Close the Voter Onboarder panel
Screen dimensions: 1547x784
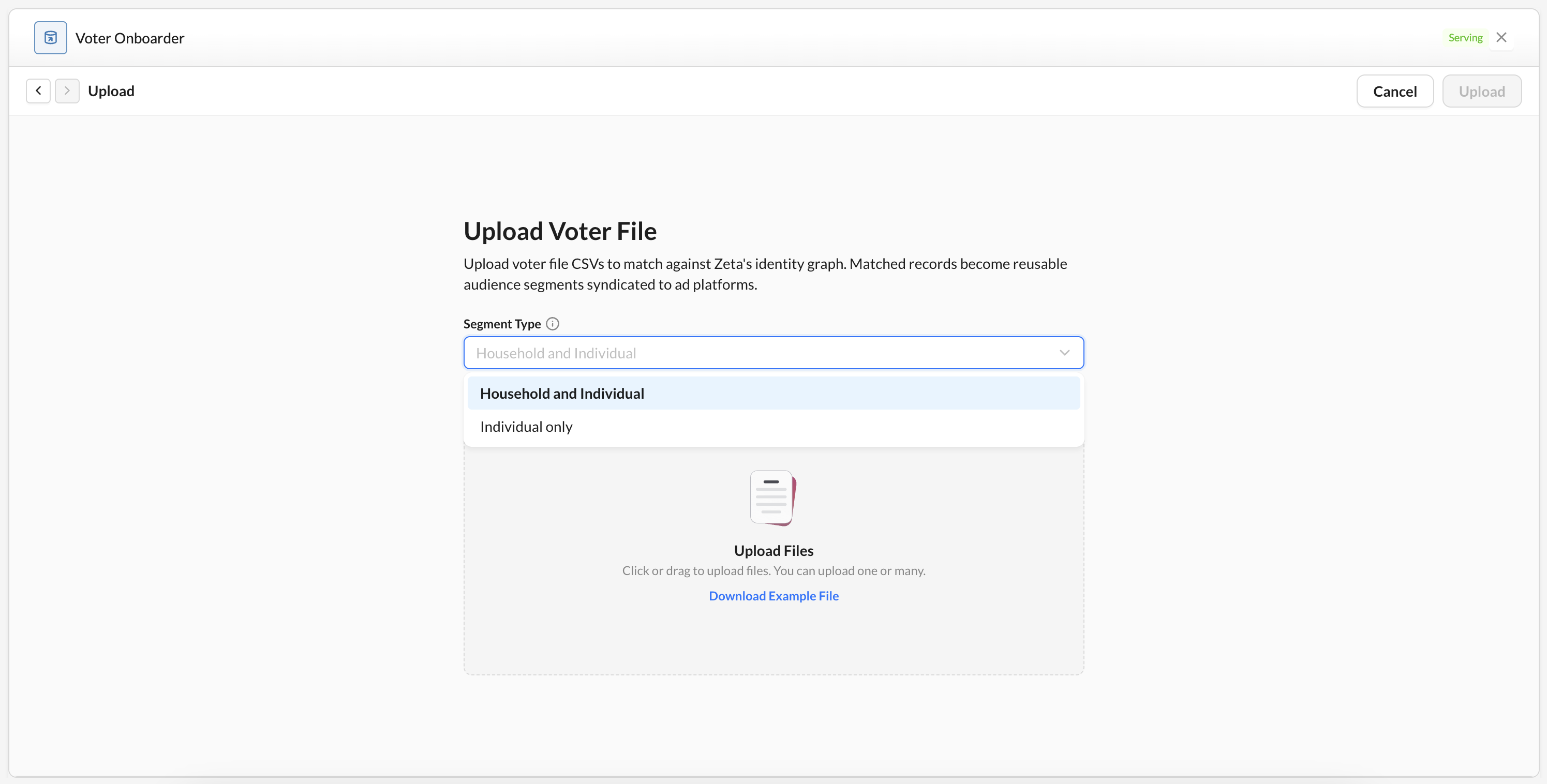(x=1501, y=37)
